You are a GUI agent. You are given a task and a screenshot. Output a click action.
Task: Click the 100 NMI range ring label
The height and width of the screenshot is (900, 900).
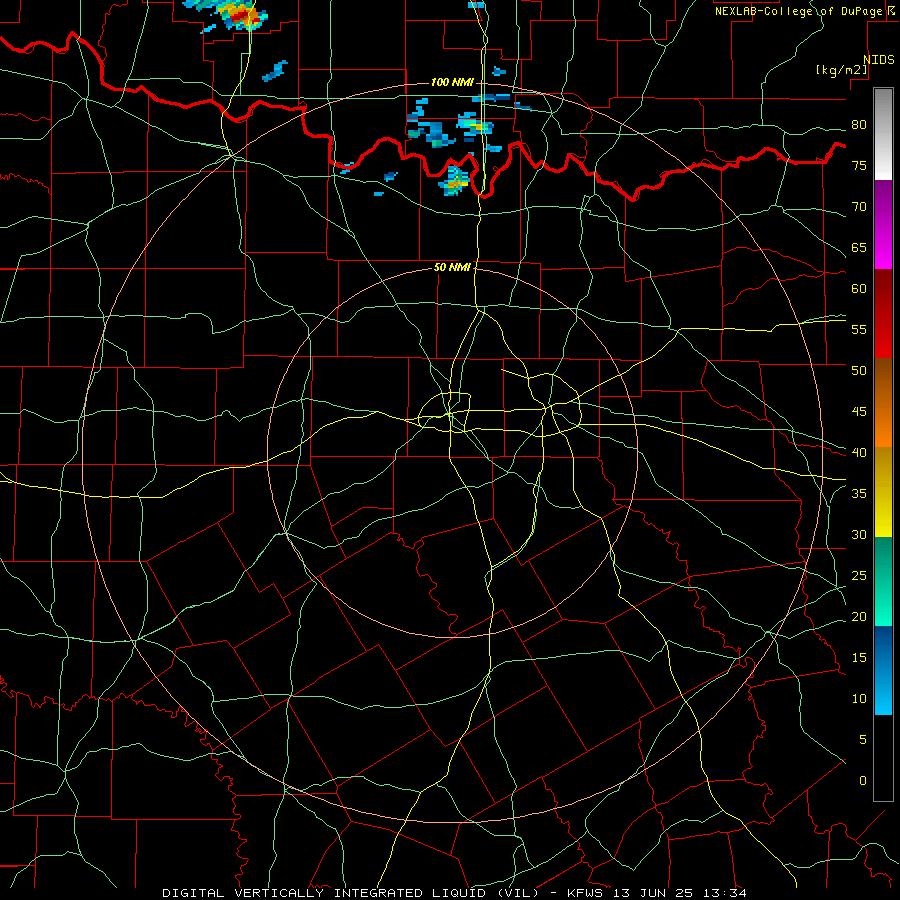tap(452, 82)
